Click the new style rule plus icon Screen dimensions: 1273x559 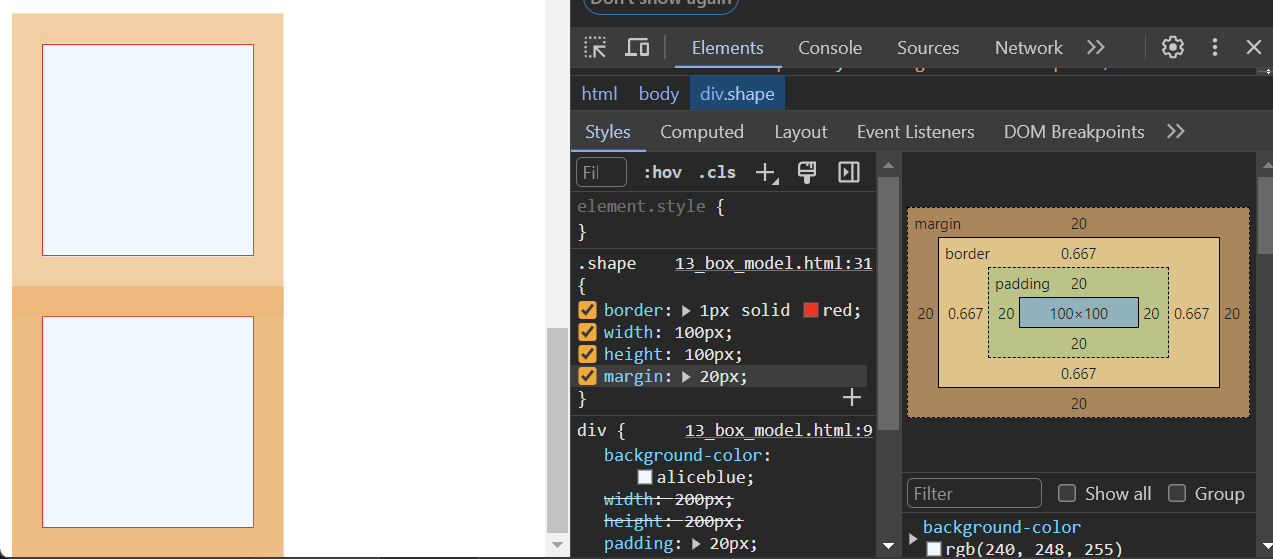pyautogui.click(x=767, y=173)
